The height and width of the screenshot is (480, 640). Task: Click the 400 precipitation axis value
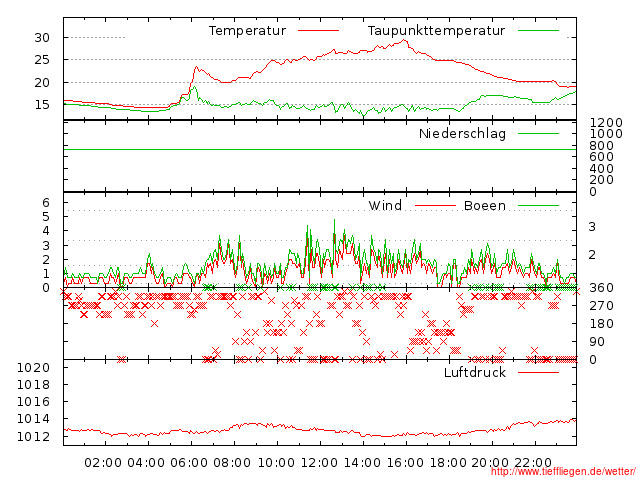click(x=602, y=169)
